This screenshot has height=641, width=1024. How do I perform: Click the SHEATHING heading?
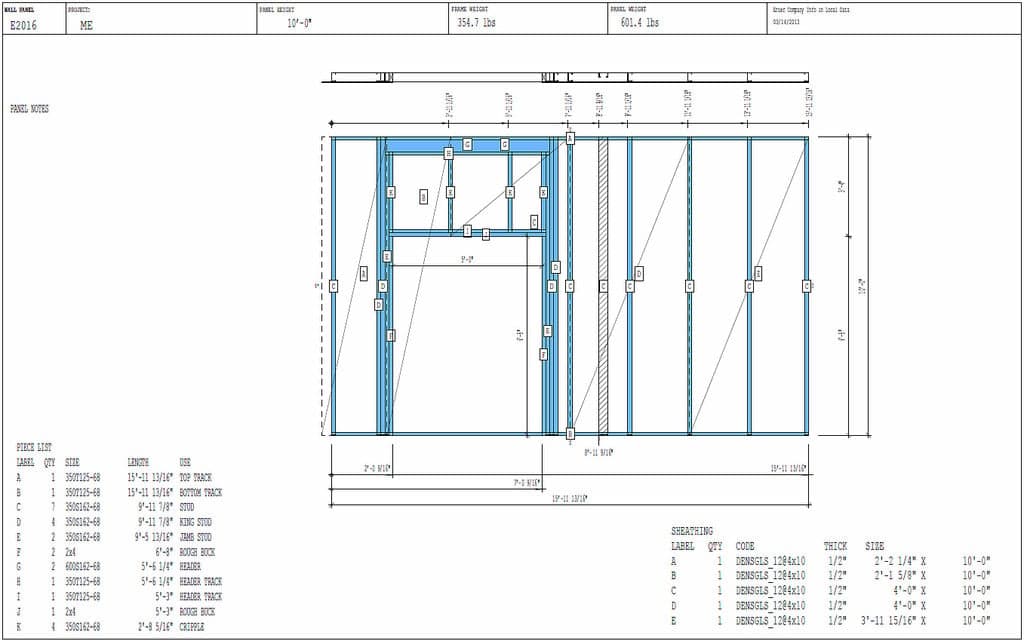692,531
